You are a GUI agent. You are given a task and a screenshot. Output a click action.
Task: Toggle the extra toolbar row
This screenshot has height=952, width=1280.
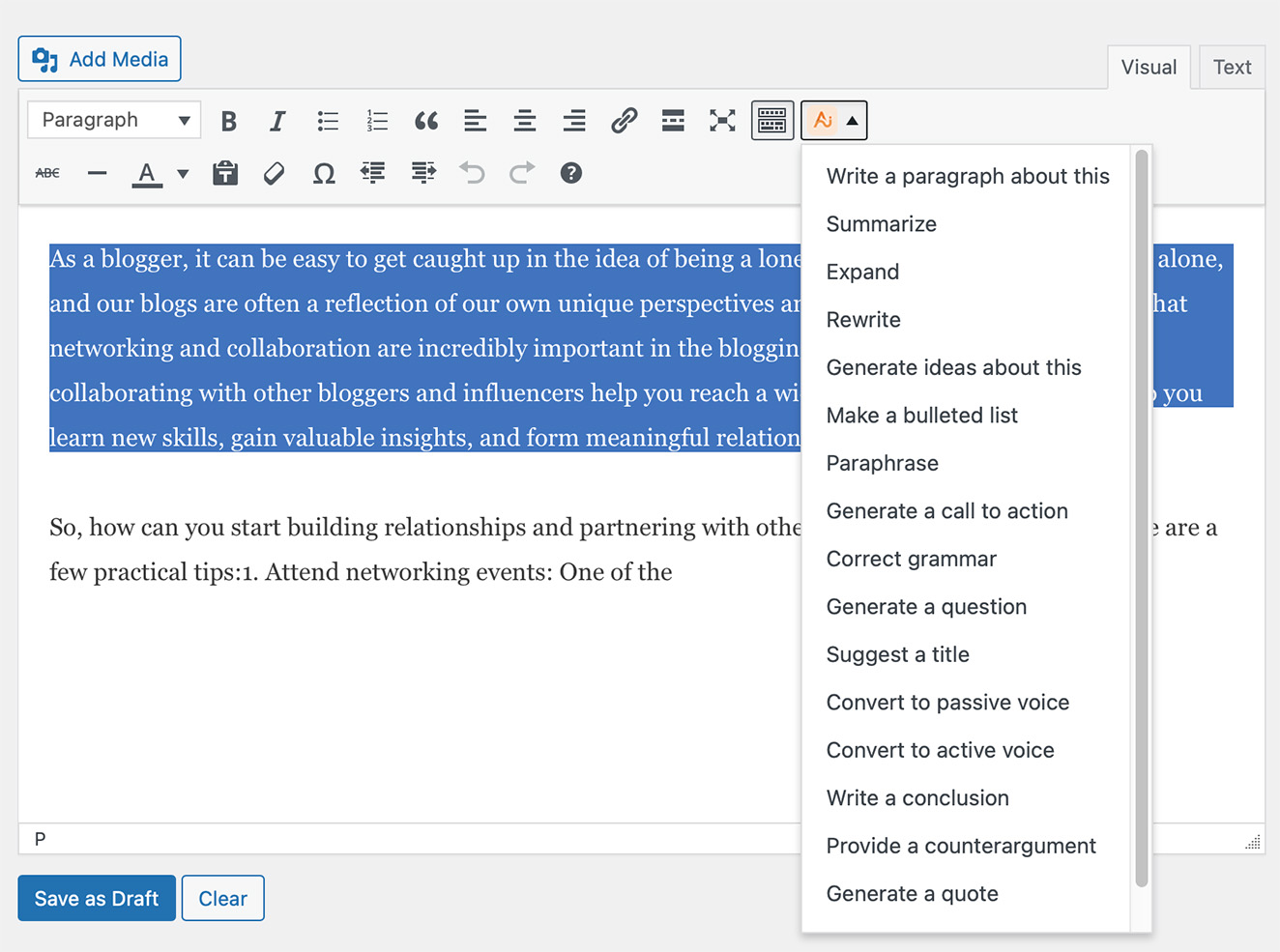771,120
